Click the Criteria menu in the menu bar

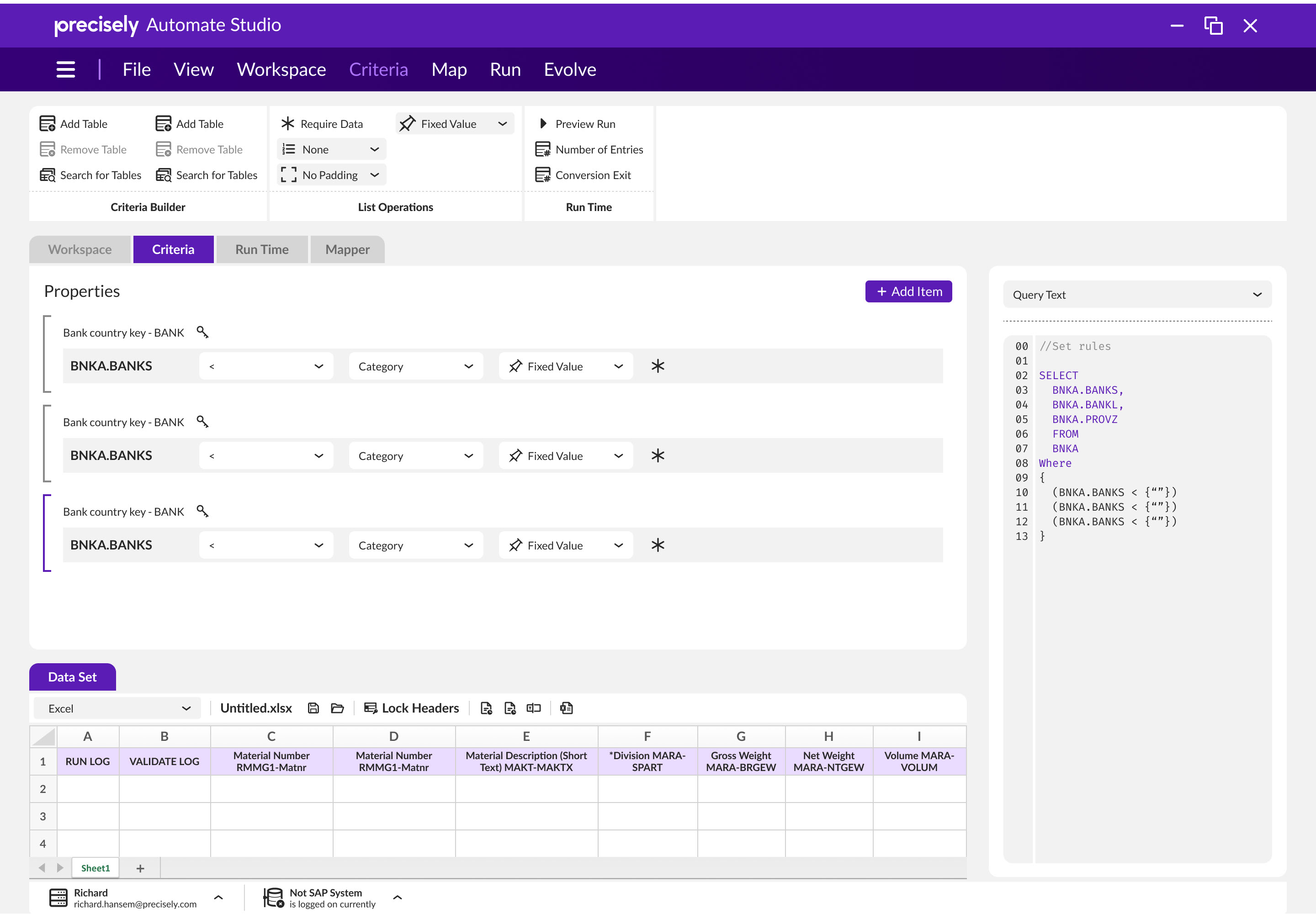pos(379,69)
